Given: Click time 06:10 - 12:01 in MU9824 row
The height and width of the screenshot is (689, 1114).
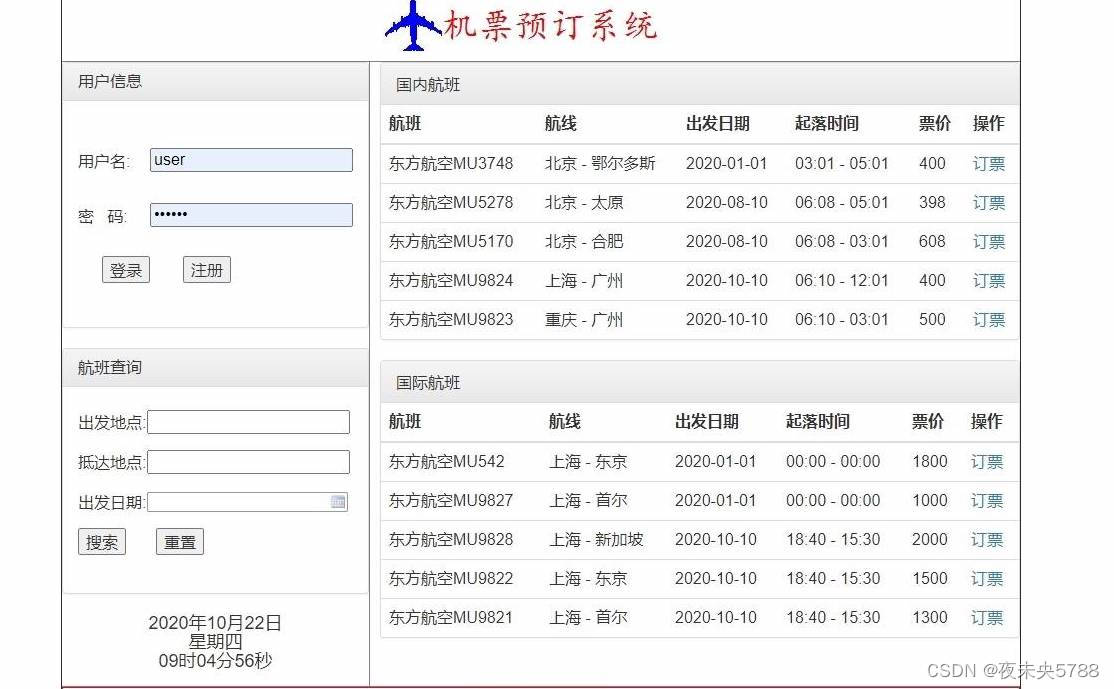Looking at the screenshot, I should pyautogui.click(x=842, y=281).
